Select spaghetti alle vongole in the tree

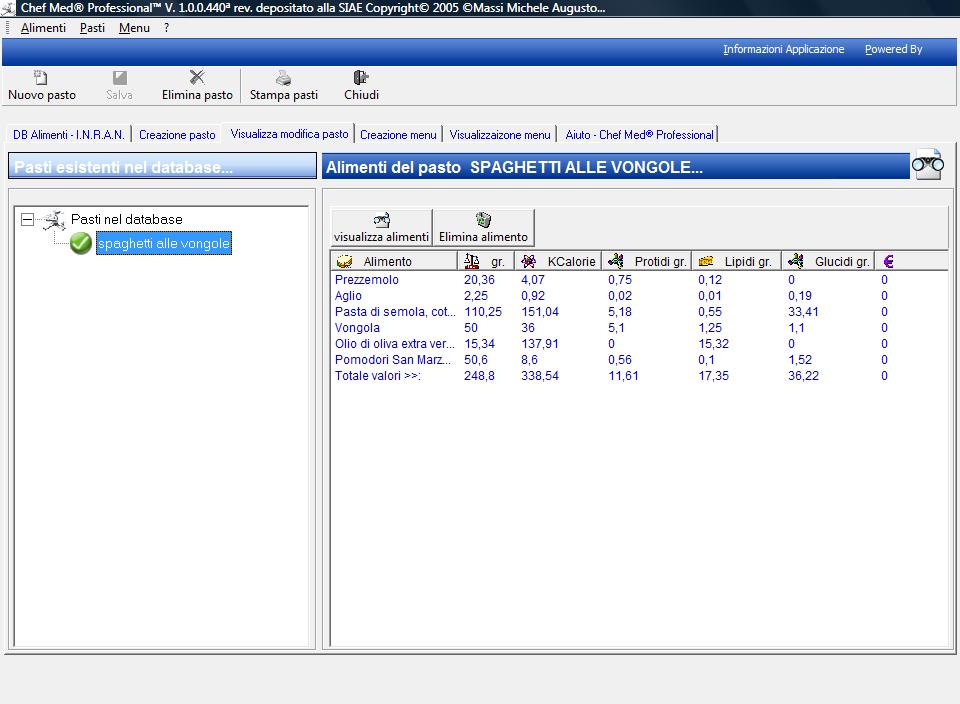point(164,243)
